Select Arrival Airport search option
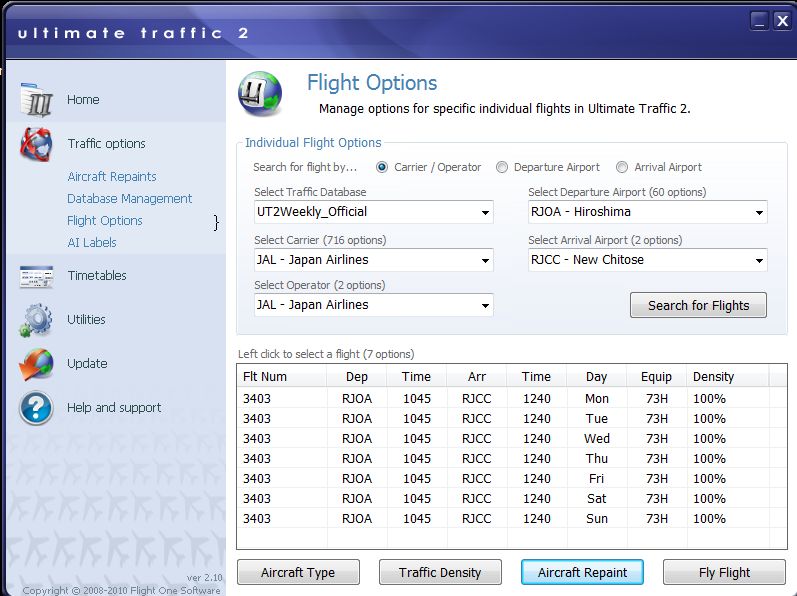 pos(622,167)
